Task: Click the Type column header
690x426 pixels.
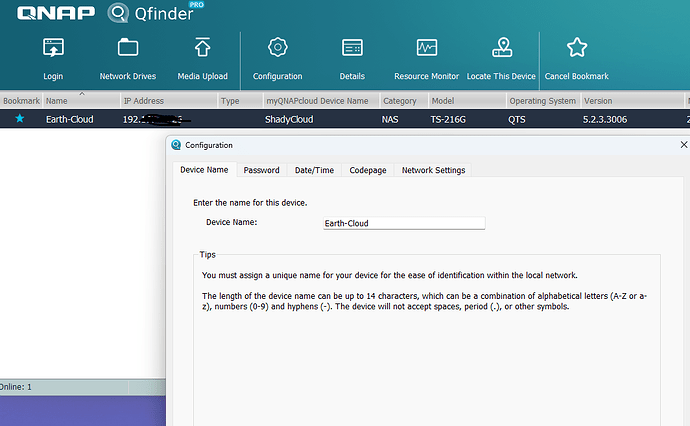Action: point(240,101)
